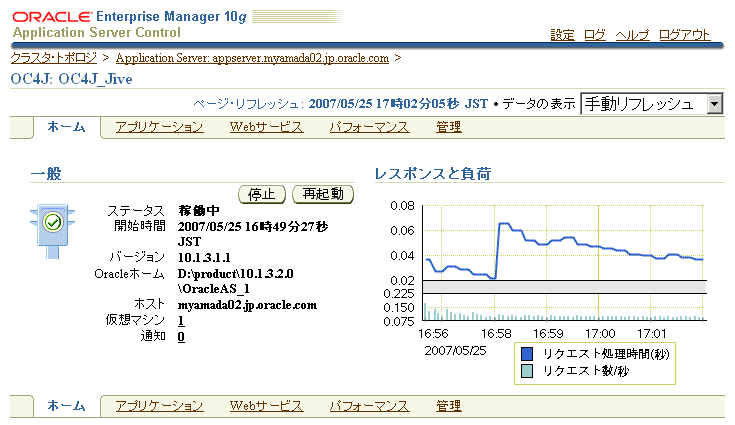Click the Oracle home path D:\product\10.1.3.2.0
Viewport: 735px width, 425px height.
click(235, 274)
